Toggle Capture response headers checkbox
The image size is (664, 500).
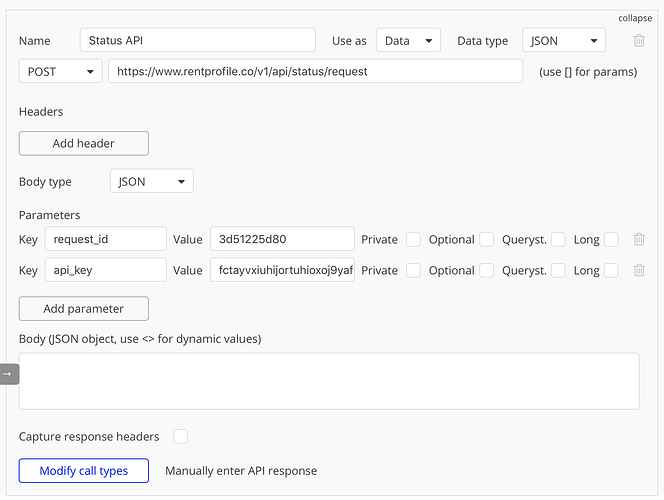(x=181, y=436)
